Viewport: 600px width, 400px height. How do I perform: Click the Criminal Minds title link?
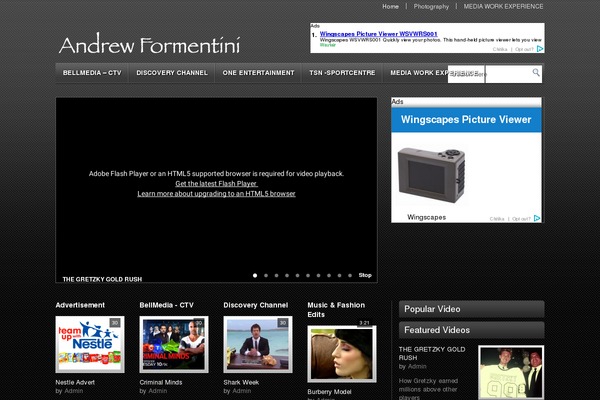161,382
